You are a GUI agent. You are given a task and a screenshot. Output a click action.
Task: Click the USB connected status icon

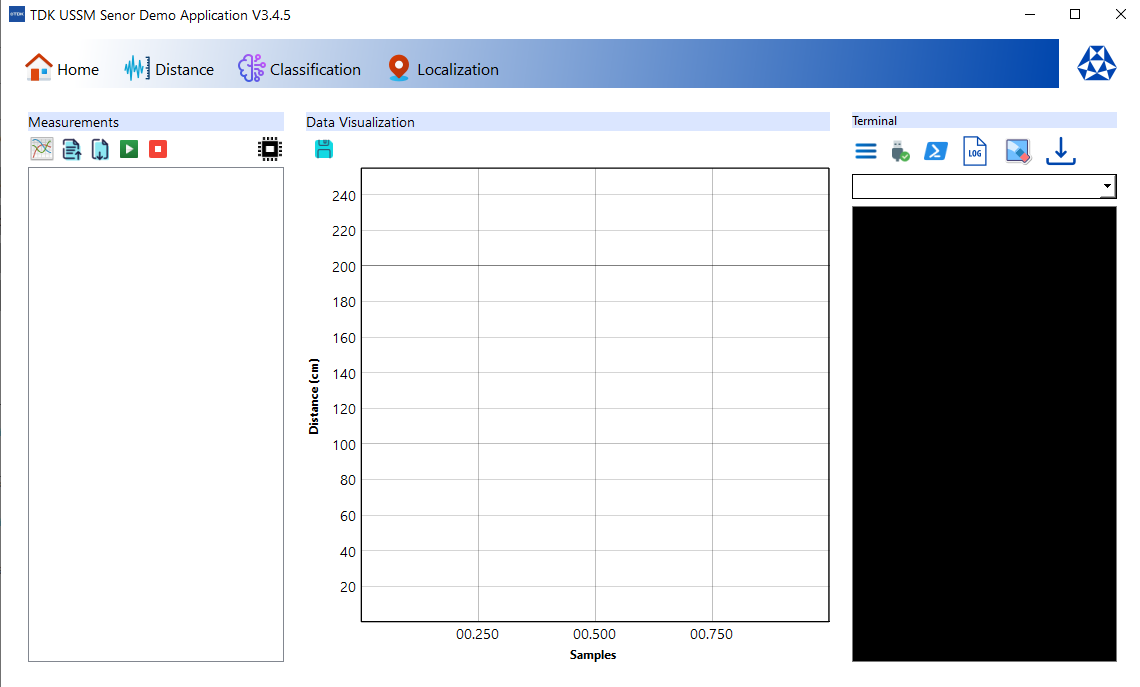pos(900,151)
